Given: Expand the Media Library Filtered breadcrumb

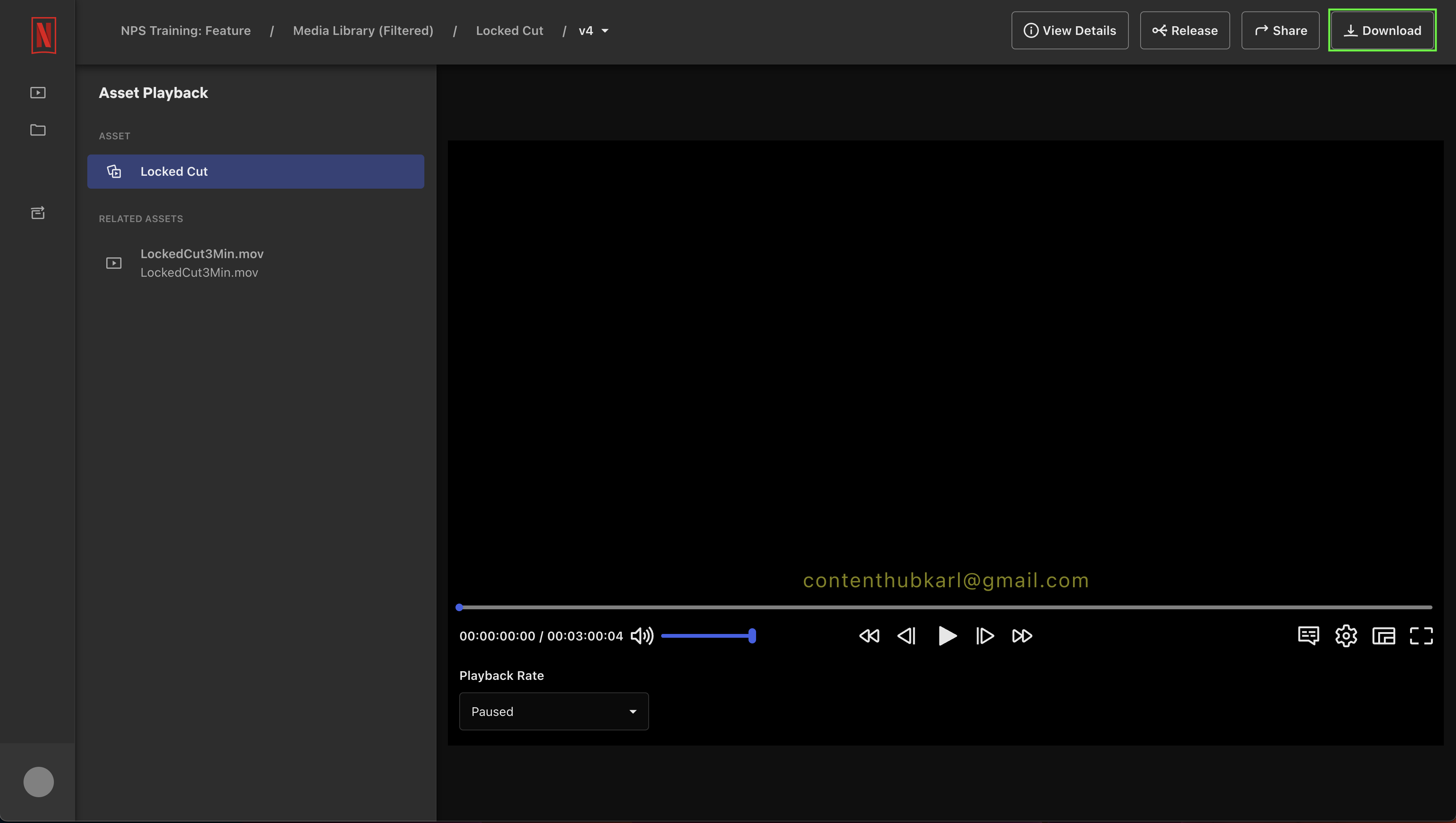Looking at the screenshot, I should (x=363, y=30).
